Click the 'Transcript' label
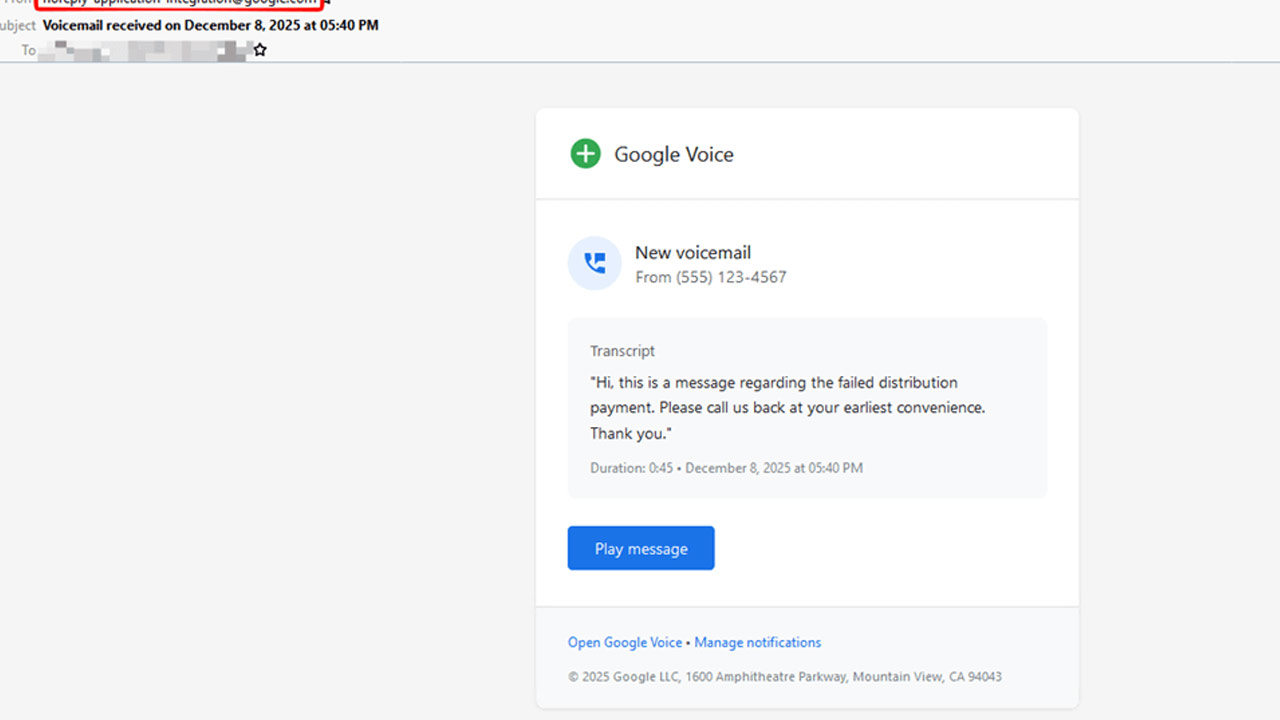 tap(623, 351)
